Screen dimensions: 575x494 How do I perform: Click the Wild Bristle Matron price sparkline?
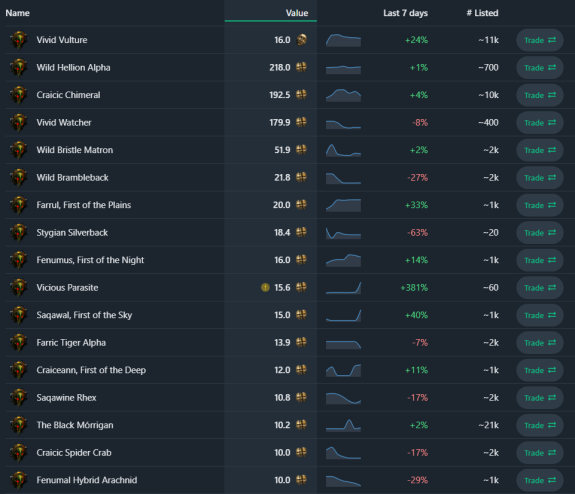[343, 150]
